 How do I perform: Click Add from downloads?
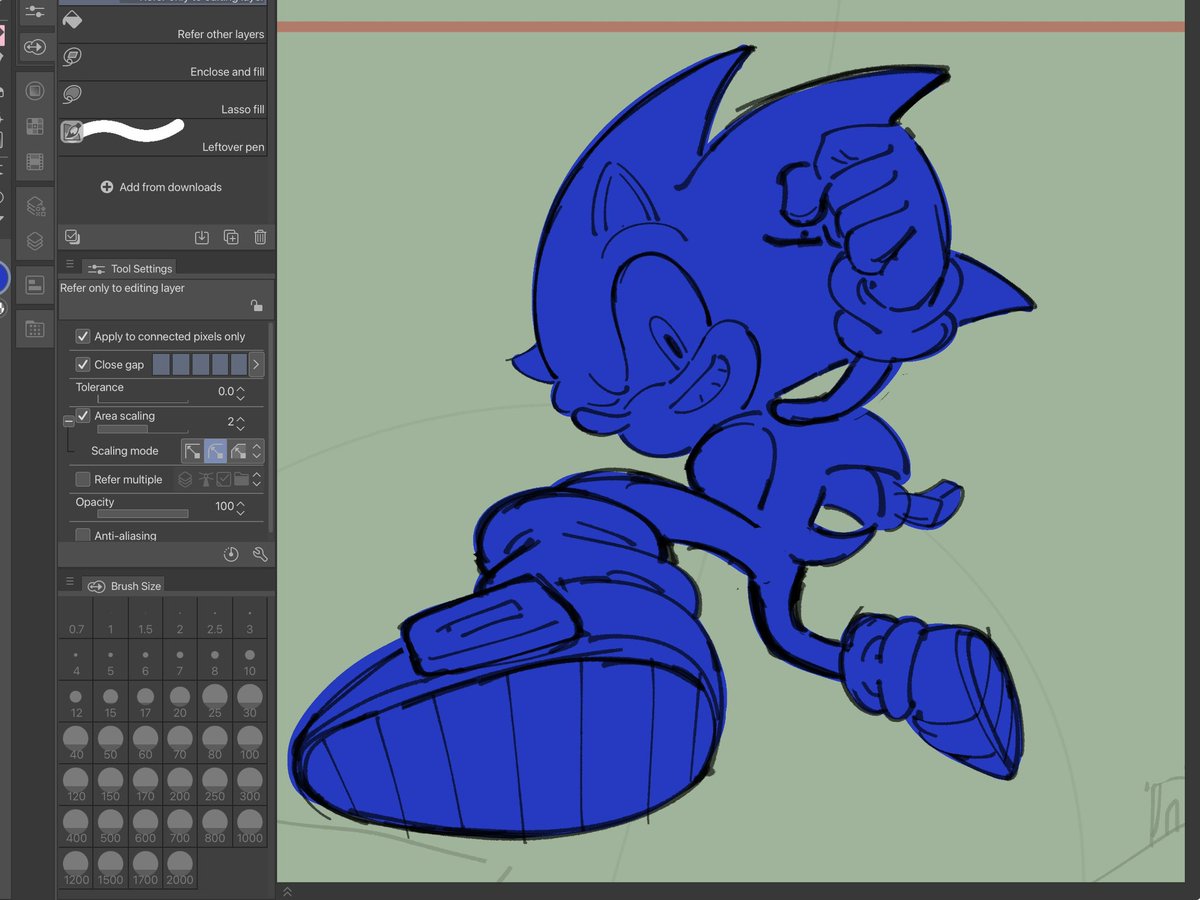coord(161,187)
